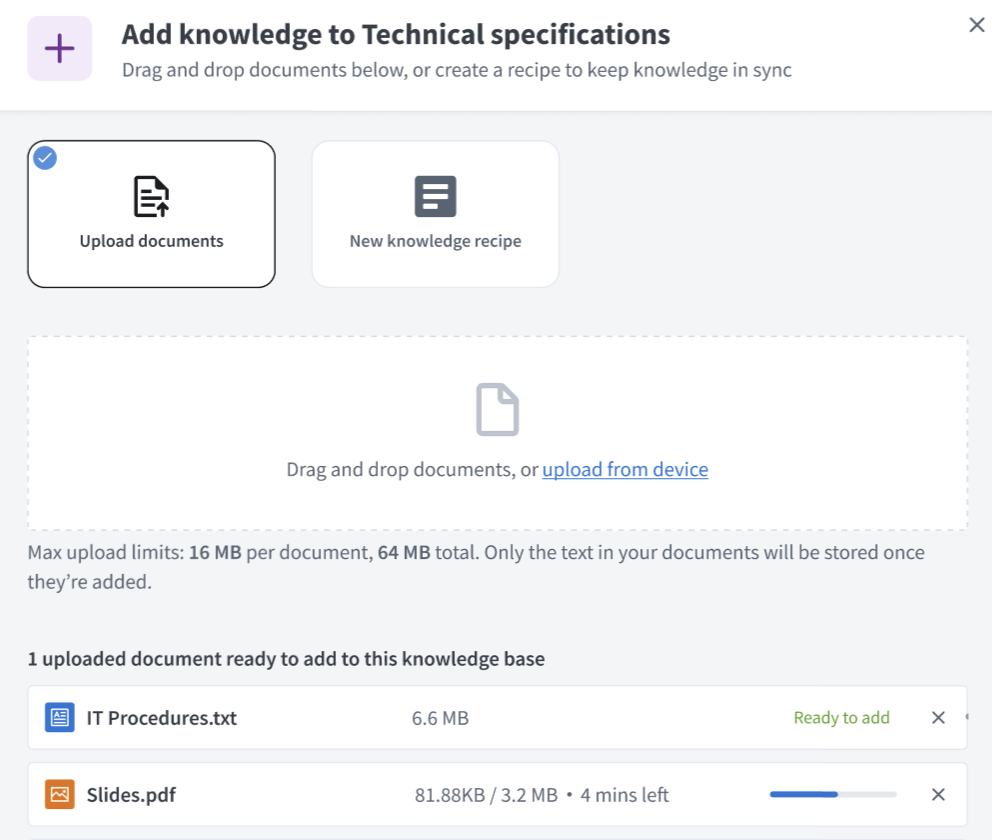The width and height of the screenshot is (992, 840).
Task: Switch to the New knowledge recipe option
Action: (x=434, y=213)
